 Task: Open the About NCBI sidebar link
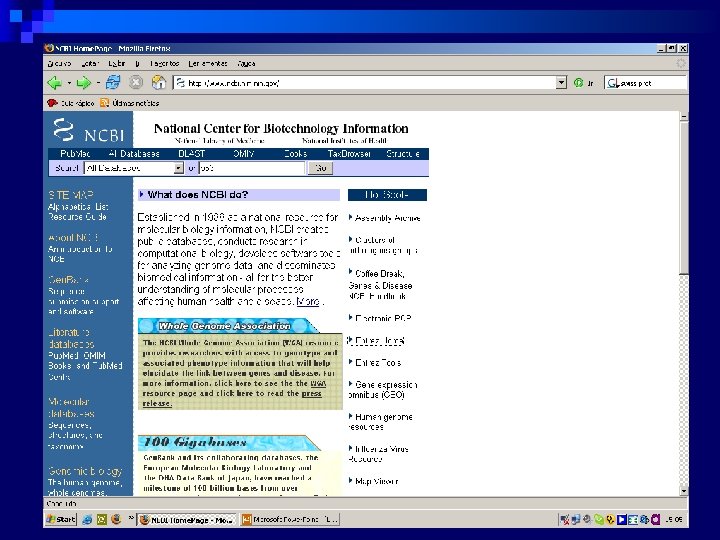click(x=73, y=238)
